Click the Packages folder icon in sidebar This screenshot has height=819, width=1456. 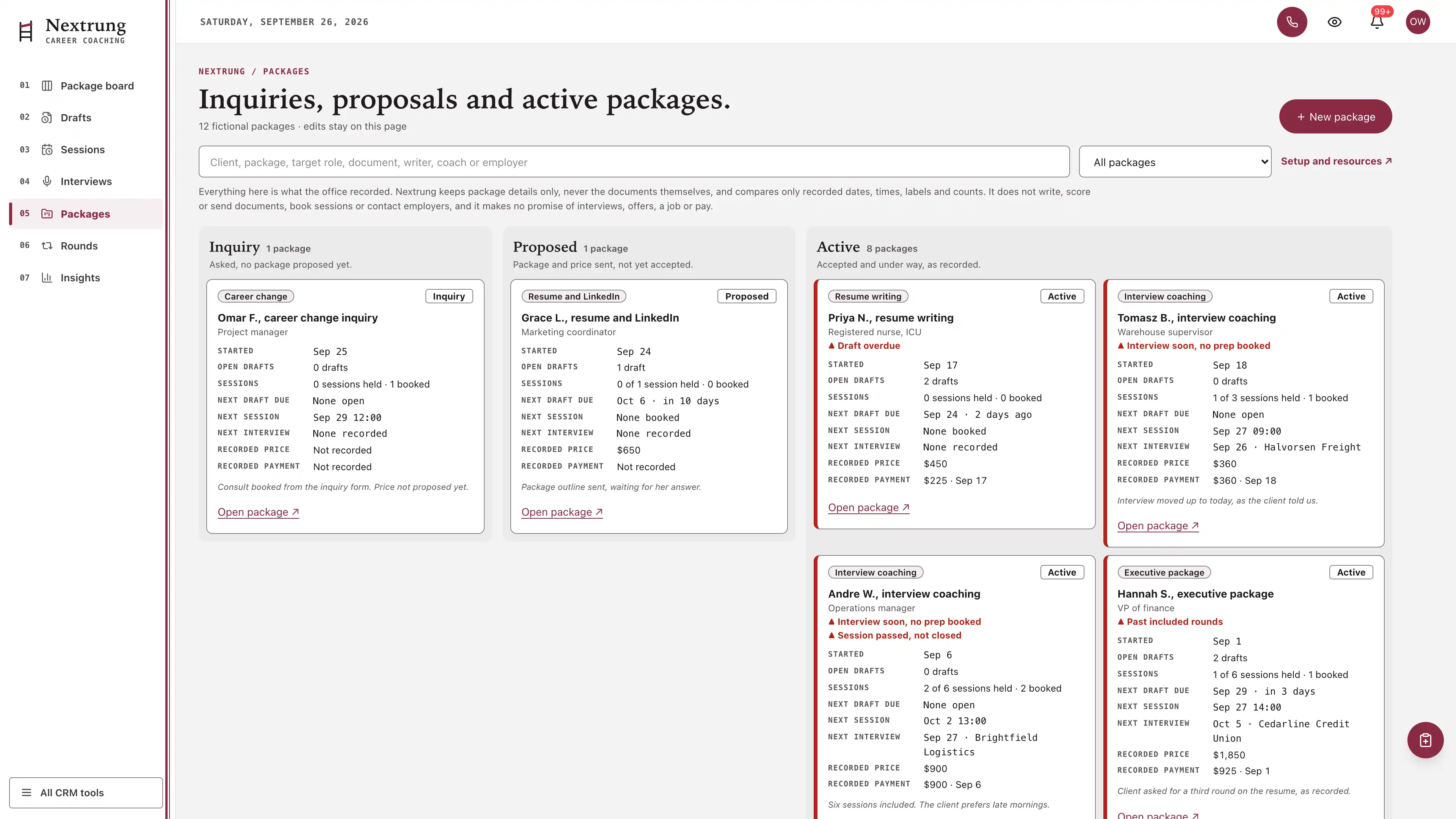(47, 213)
